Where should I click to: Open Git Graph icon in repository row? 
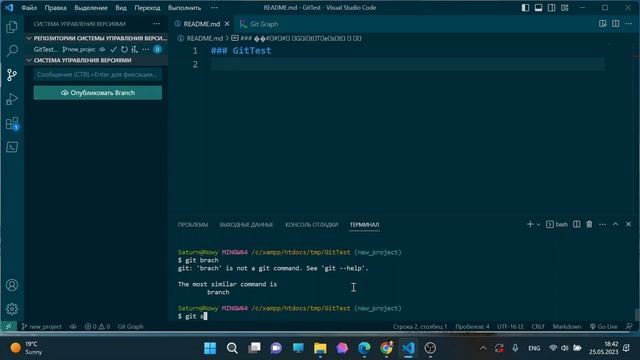pos(135,49)
